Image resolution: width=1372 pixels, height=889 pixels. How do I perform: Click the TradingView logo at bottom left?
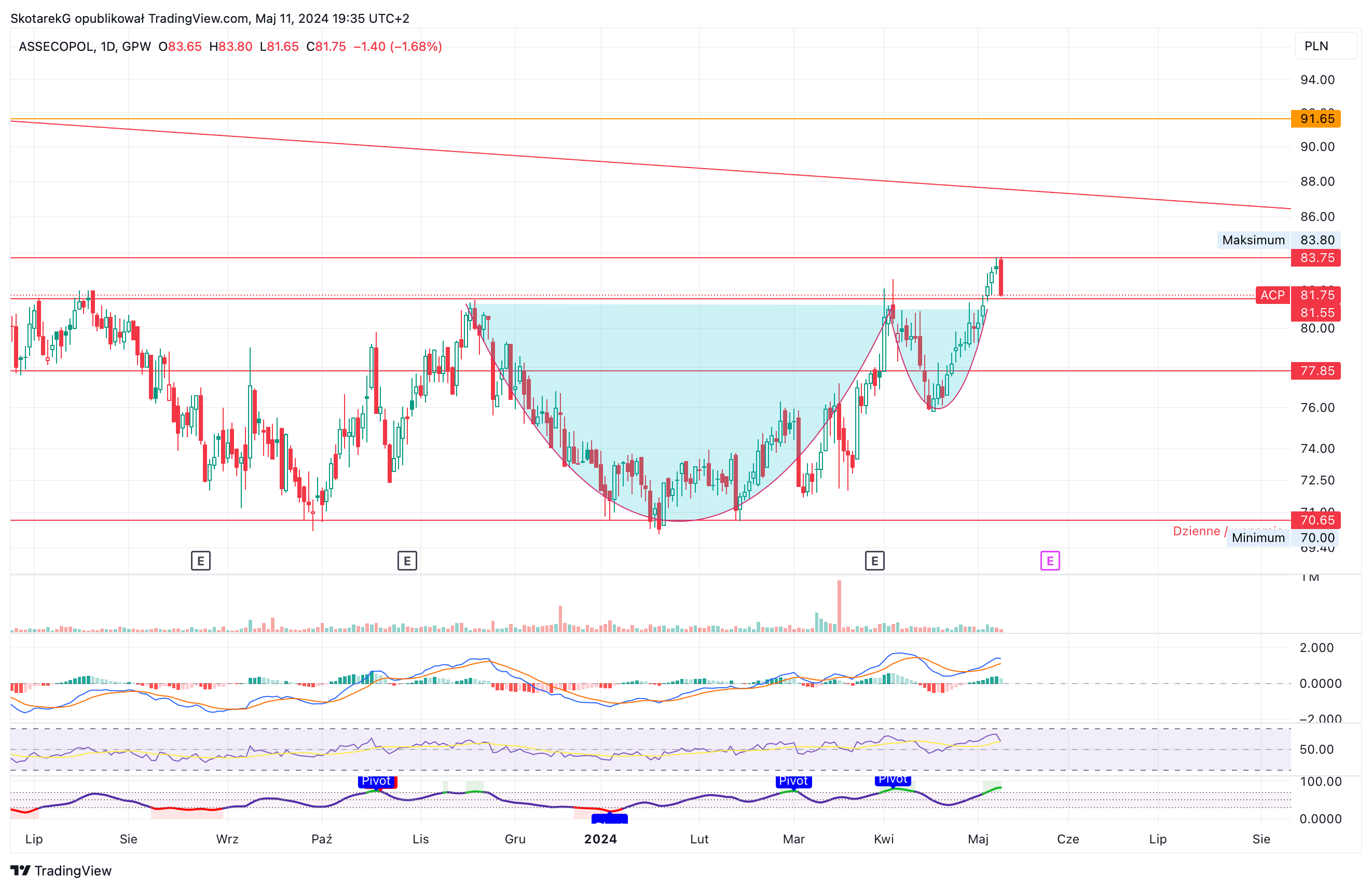[61, 870]
